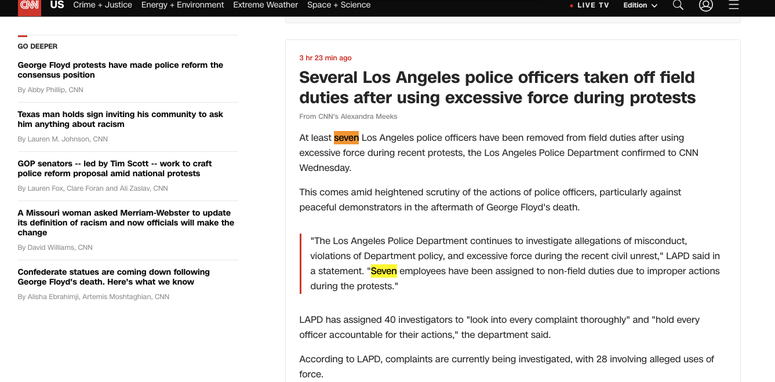Go to Extreme Weather section
775x382 pixels.
point(265,5)
